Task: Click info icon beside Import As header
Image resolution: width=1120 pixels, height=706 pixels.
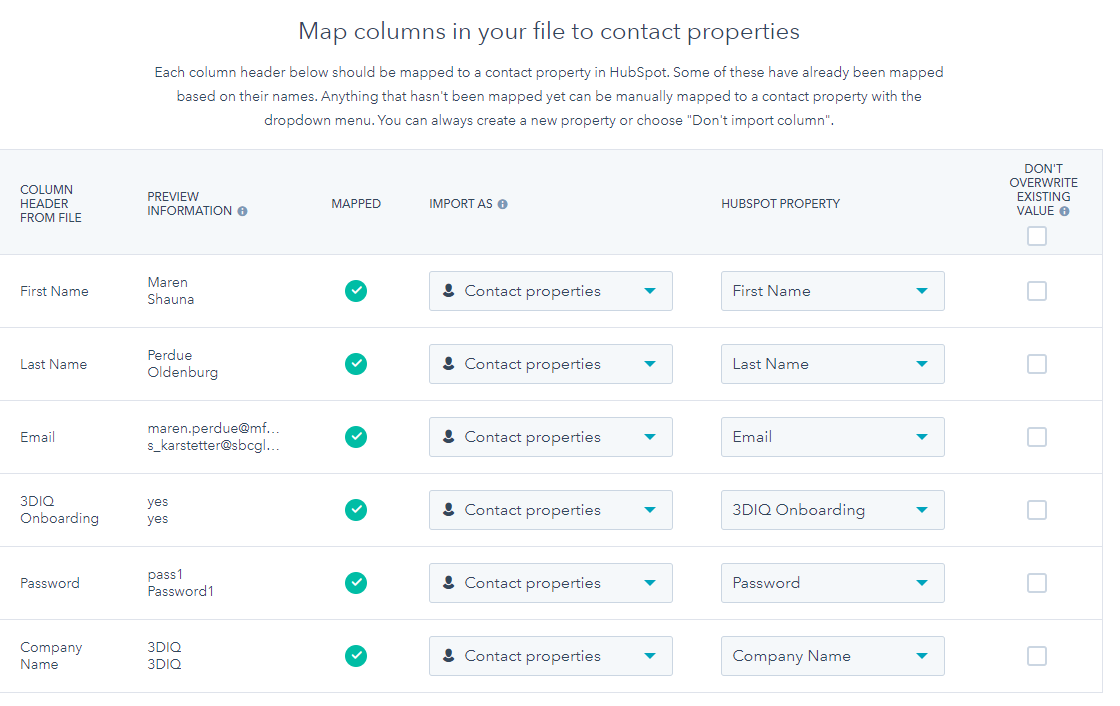Action: [503, 204]
